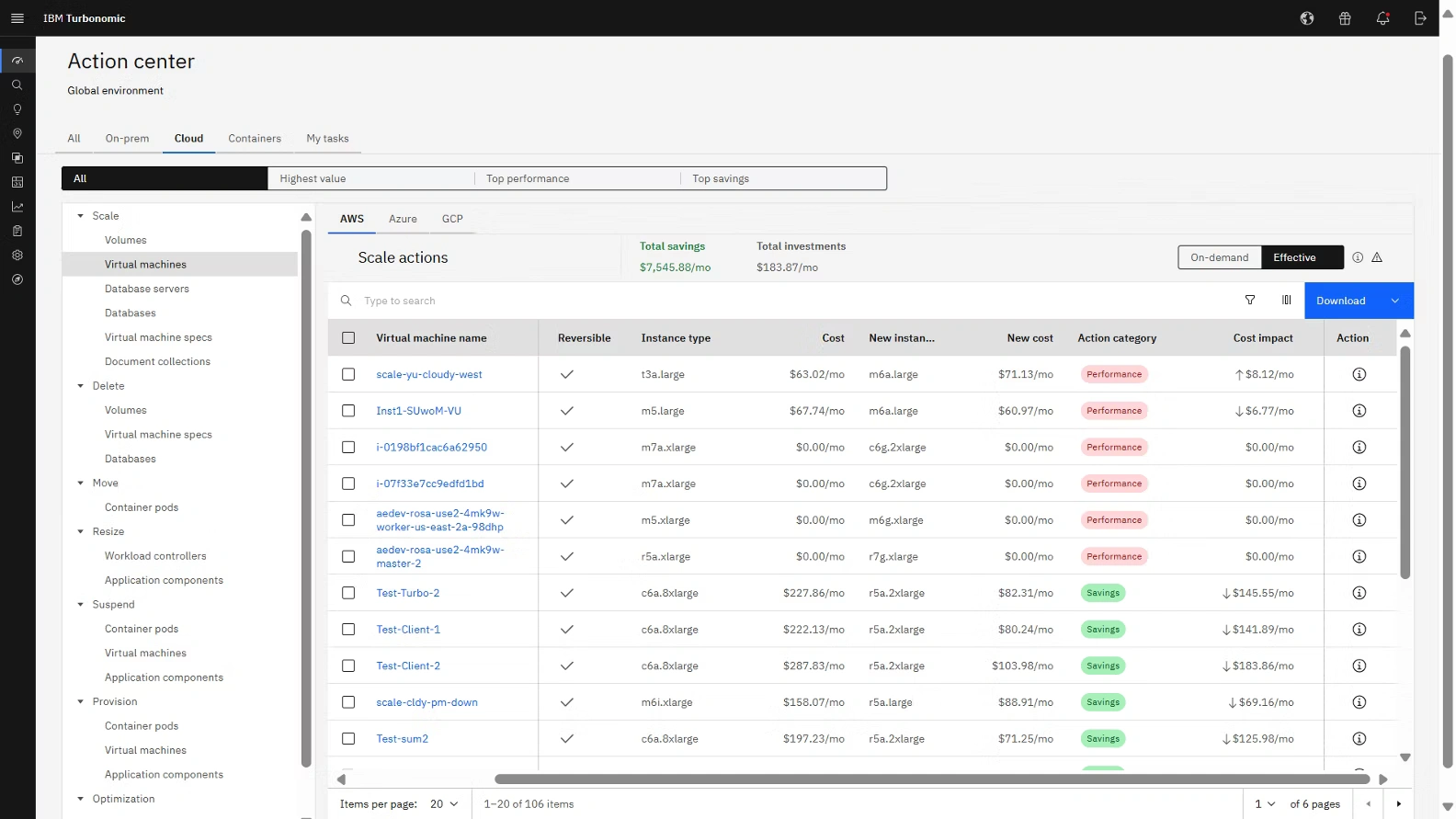The image size is (1456, 819).
Task: Open the Test-Client-1 virtual machine link
Action: point(408,630)
